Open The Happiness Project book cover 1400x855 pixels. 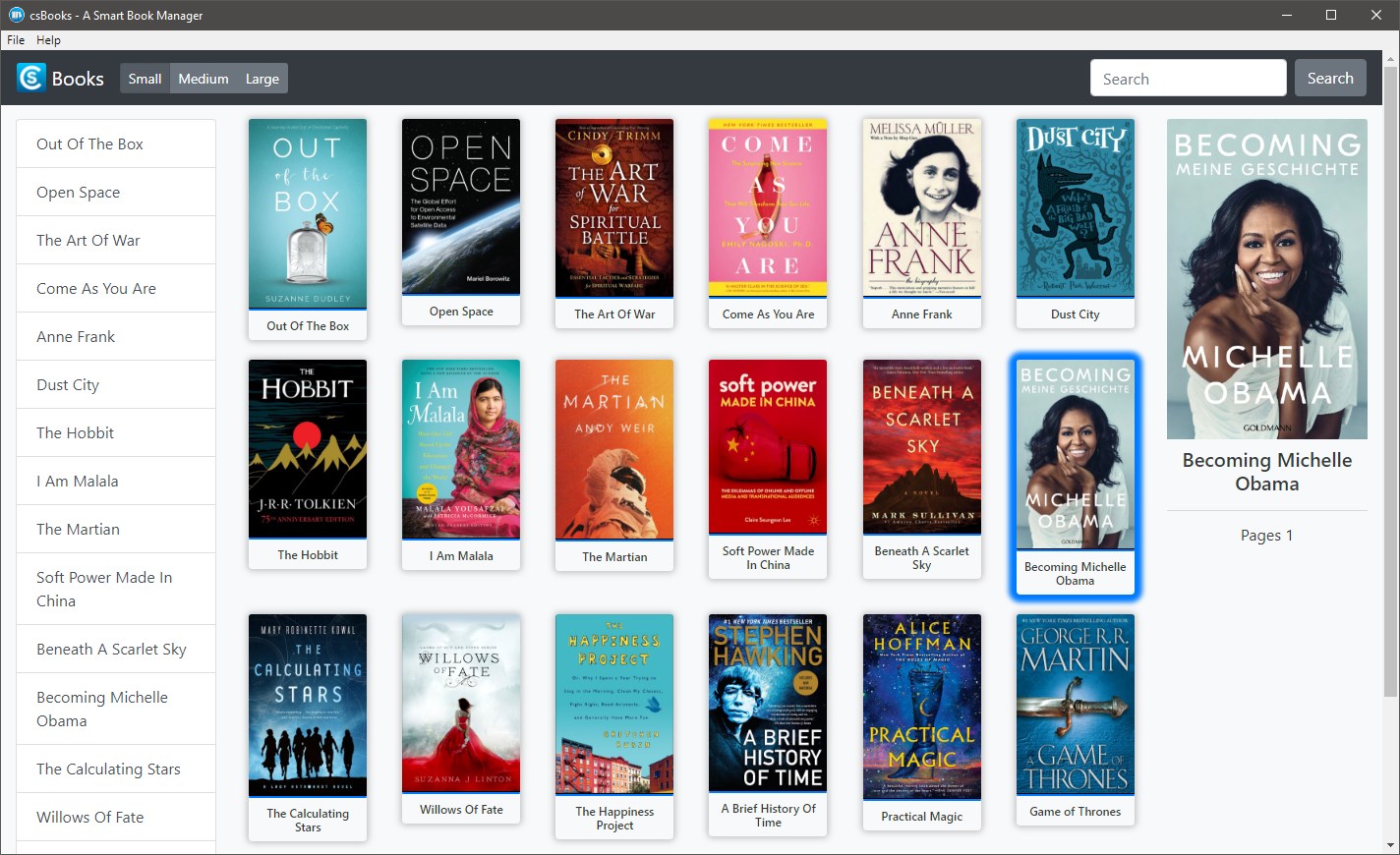pos(614,705)
